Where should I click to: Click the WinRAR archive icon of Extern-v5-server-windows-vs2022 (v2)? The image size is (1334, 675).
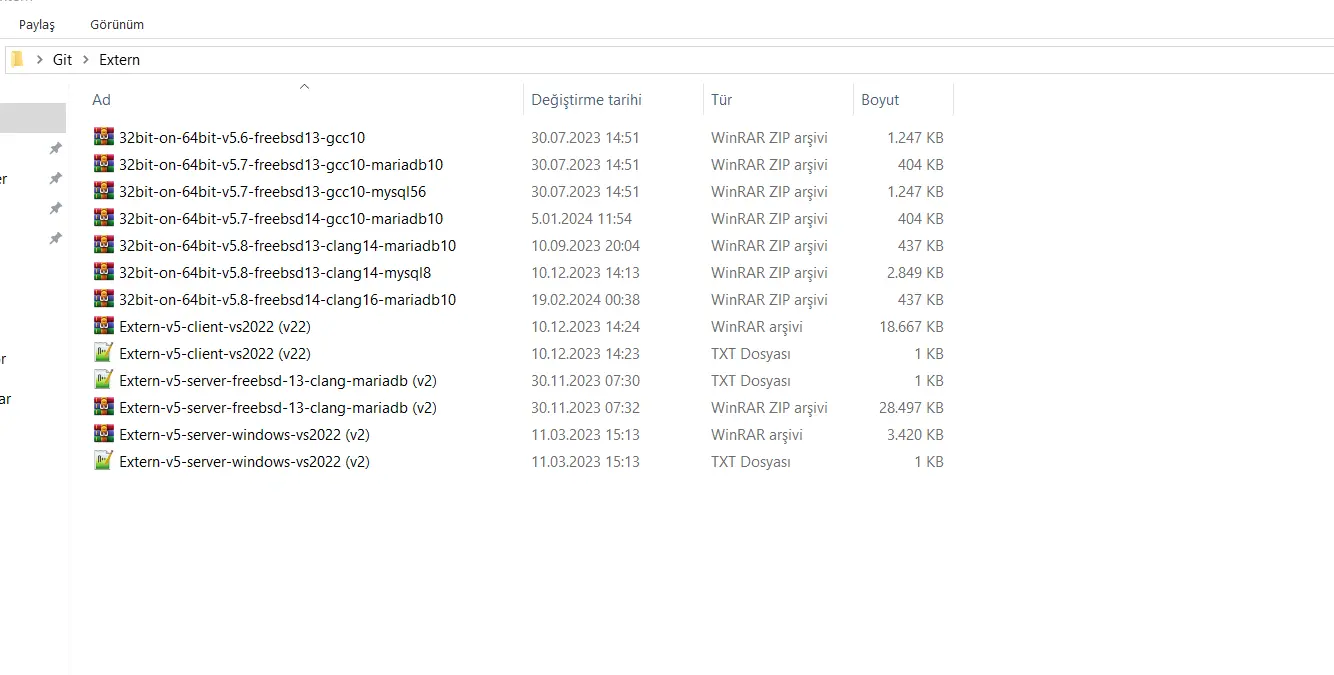(103, 434)
